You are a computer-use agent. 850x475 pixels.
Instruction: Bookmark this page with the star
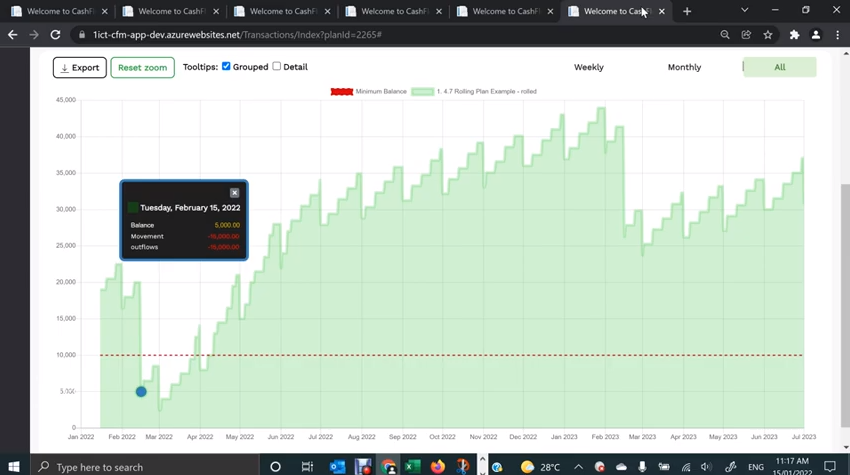coord(768,35)
